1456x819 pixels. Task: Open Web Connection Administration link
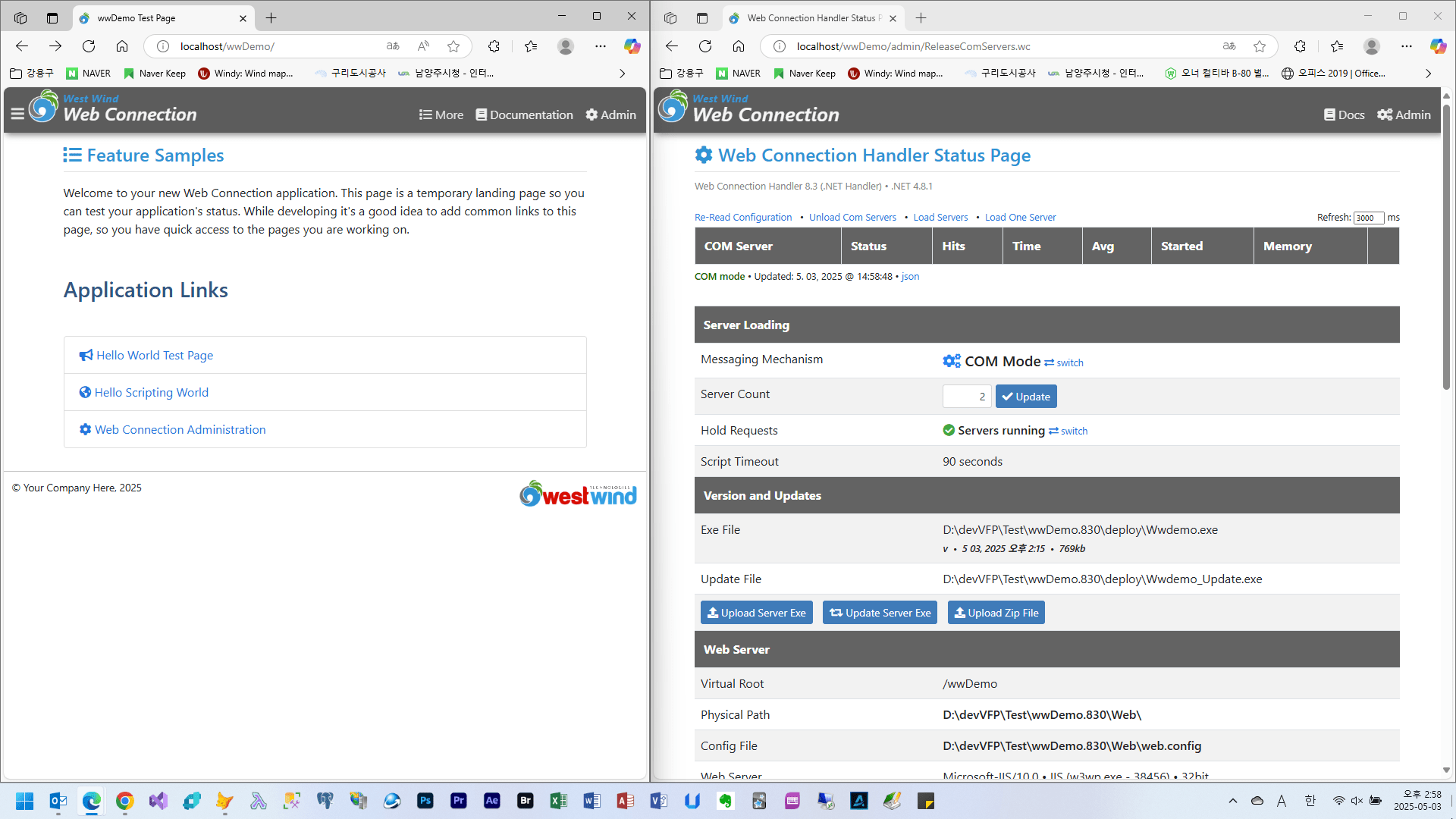pyautogui.click(x=173, y=429)
